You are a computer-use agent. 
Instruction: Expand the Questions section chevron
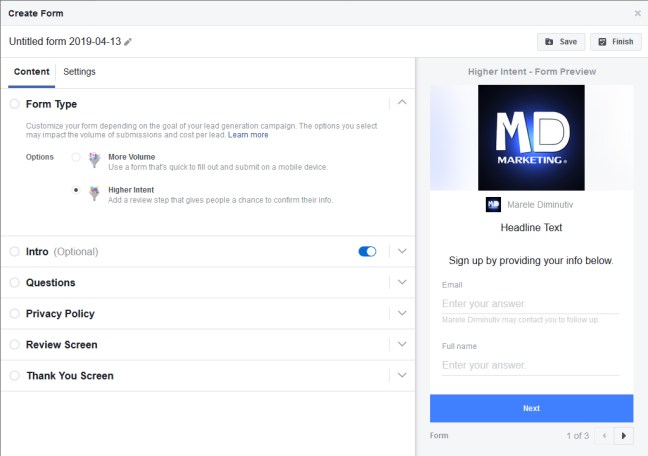402,282
